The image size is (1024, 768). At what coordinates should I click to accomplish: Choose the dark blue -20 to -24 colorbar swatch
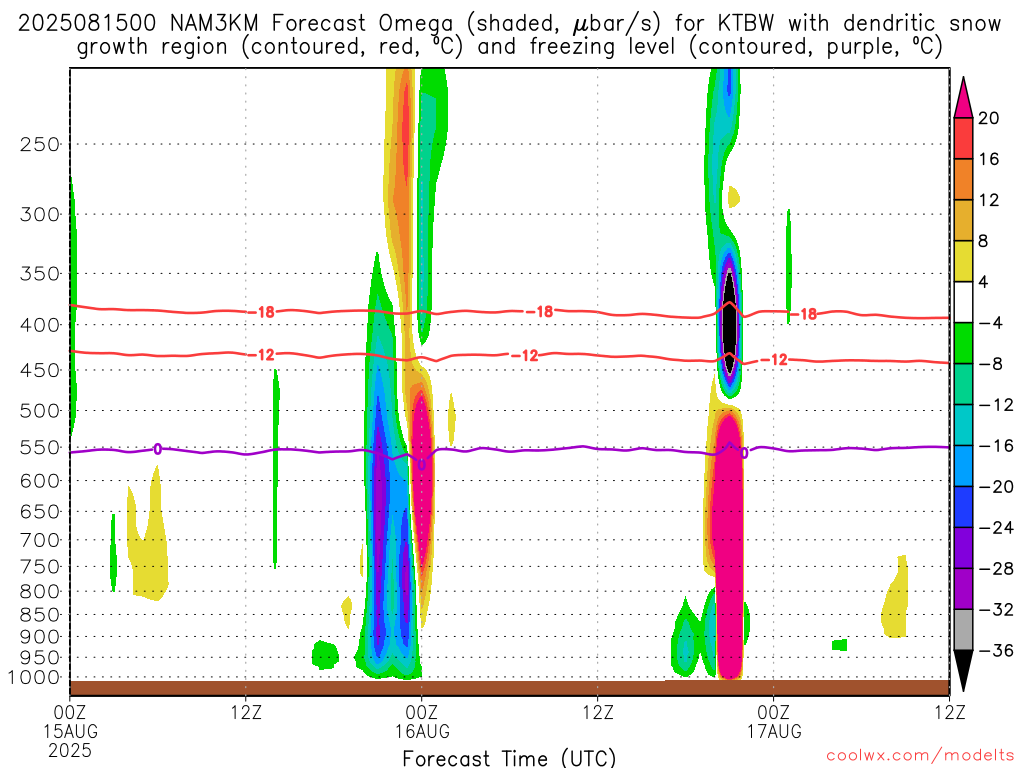coord(963,507)
